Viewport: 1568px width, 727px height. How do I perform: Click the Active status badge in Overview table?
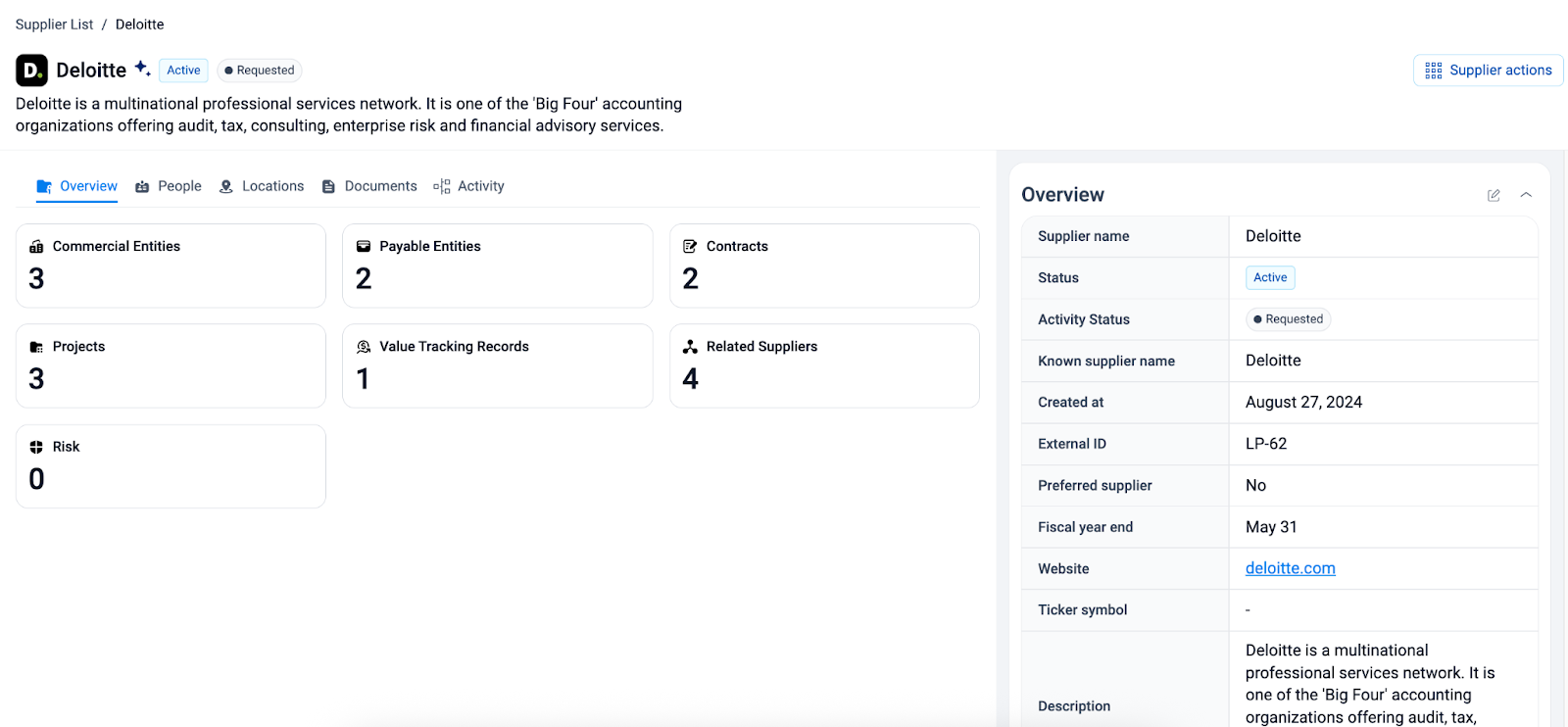(x=1270, y=278)
